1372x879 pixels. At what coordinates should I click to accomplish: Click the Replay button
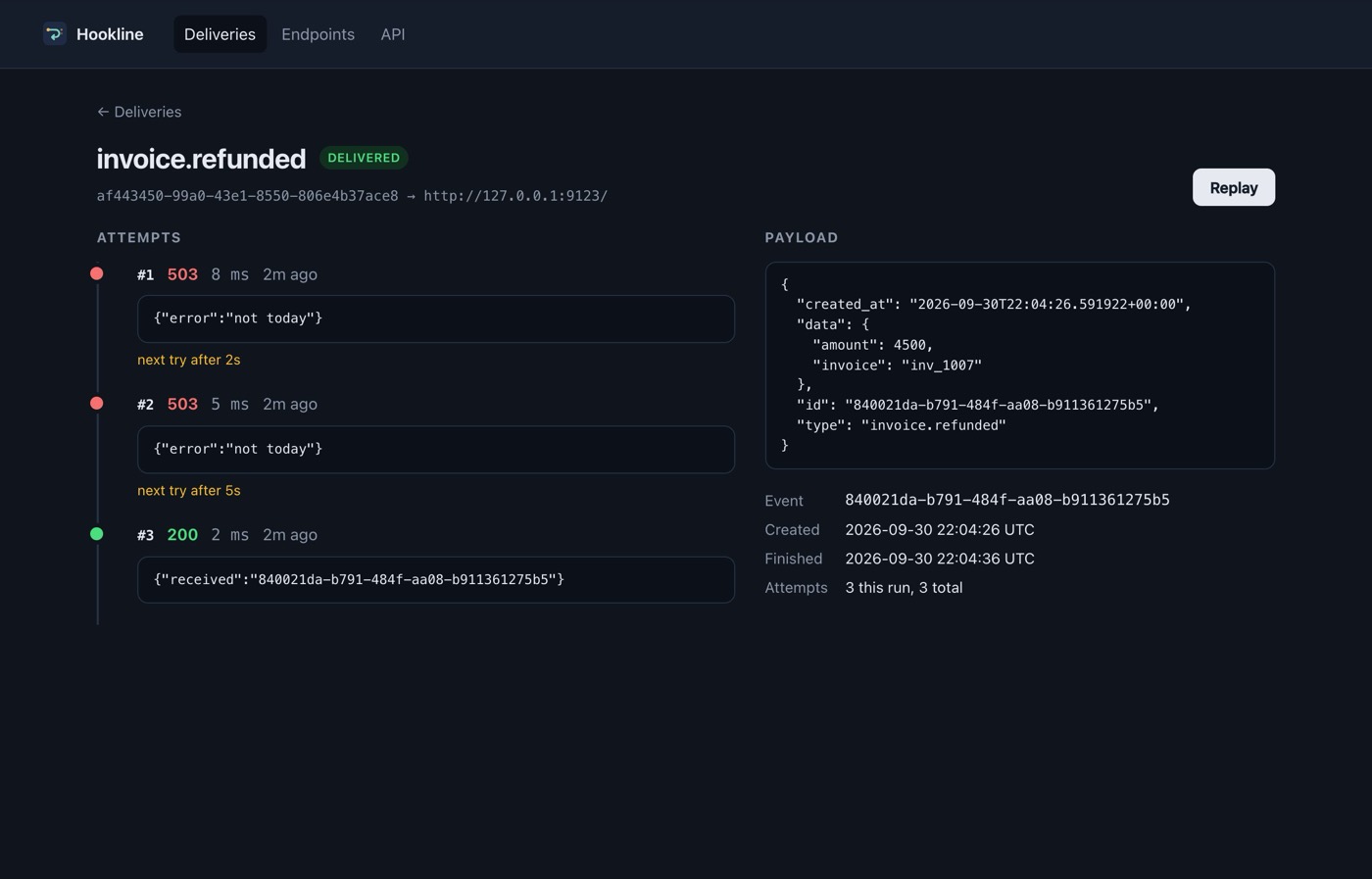point(1233,187)
